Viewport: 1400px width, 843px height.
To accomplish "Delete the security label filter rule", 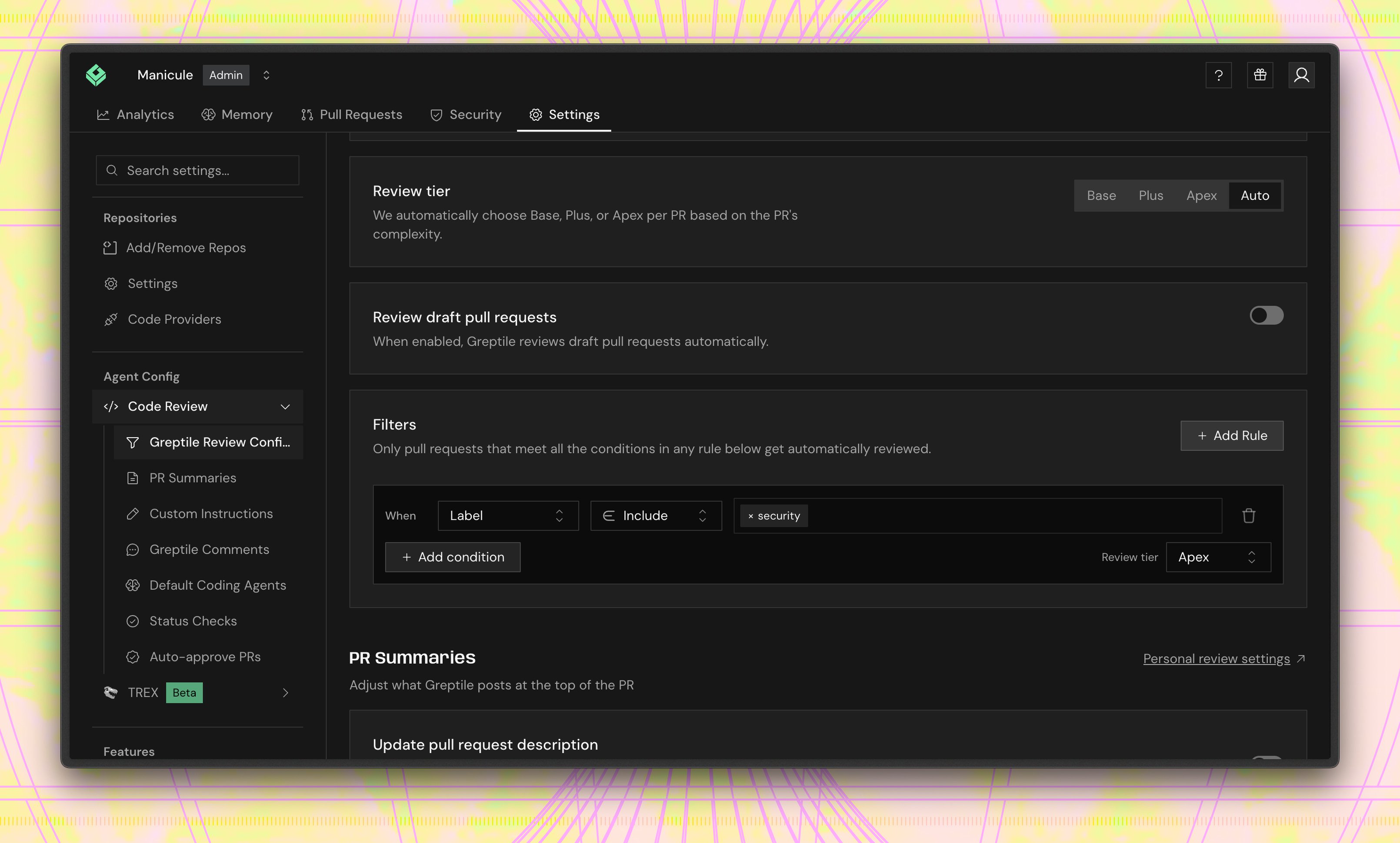I will pos(1248,515).
